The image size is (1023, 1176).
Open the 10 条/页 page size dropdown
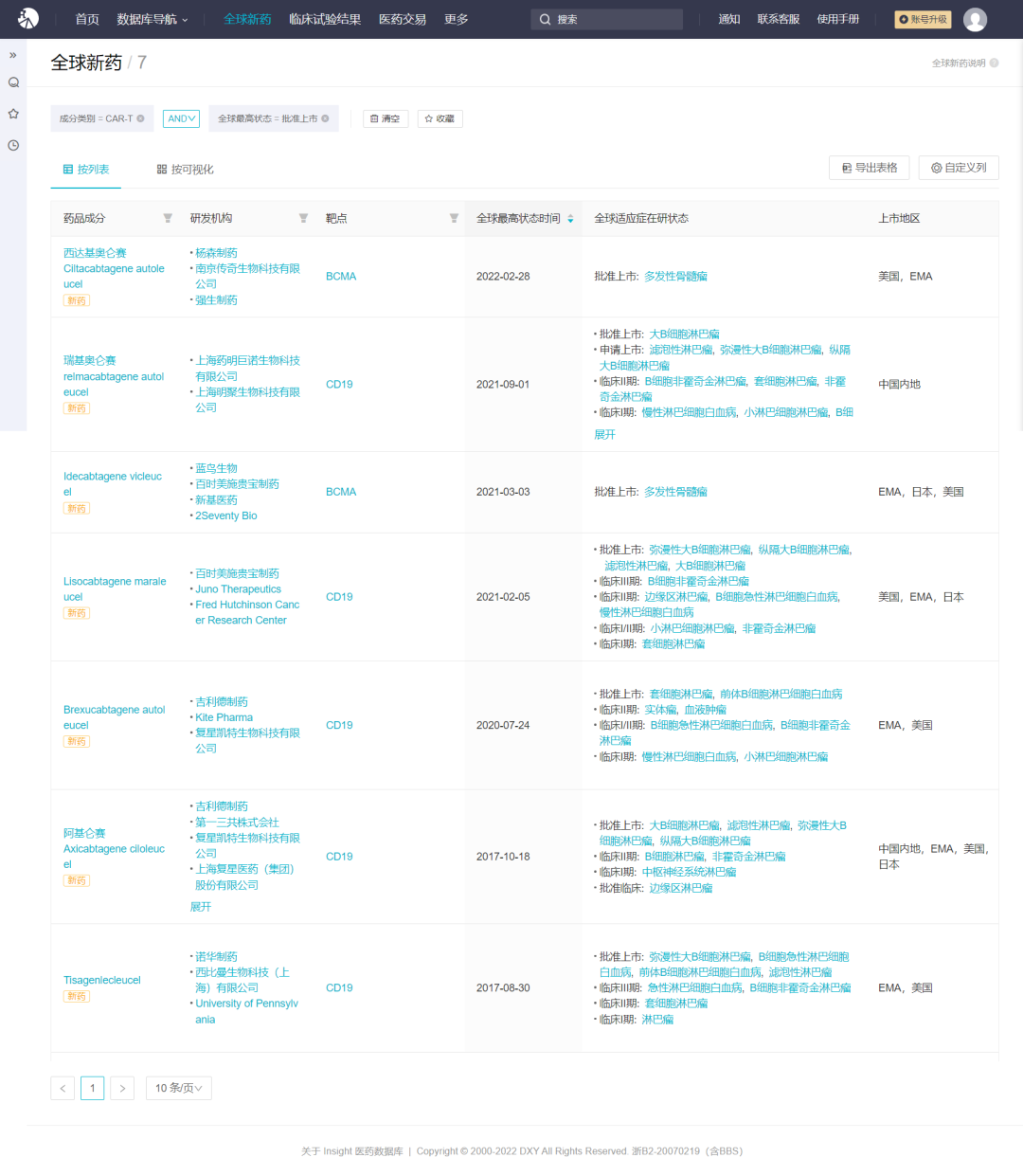point(178,1088)
